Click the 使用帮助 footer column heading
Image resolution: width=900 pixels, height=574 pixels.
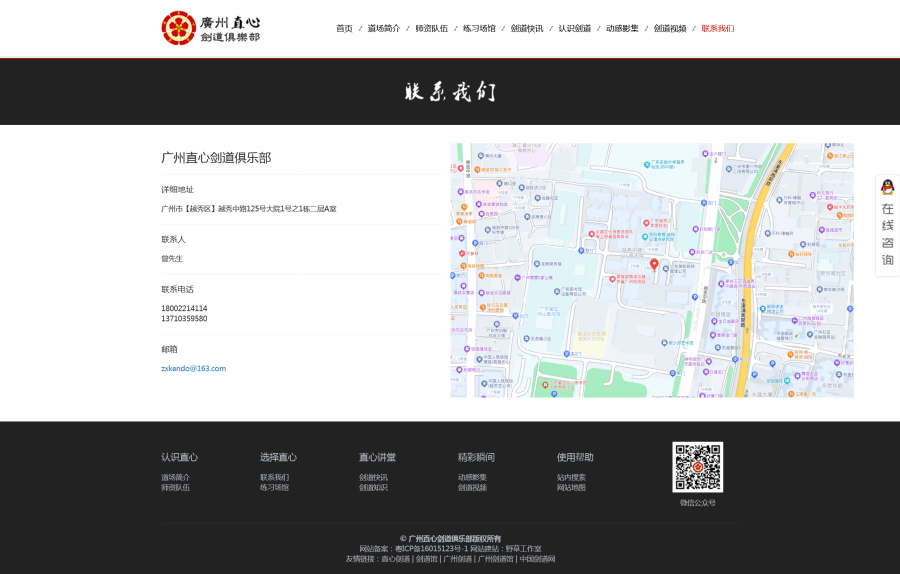click(575, 457)
